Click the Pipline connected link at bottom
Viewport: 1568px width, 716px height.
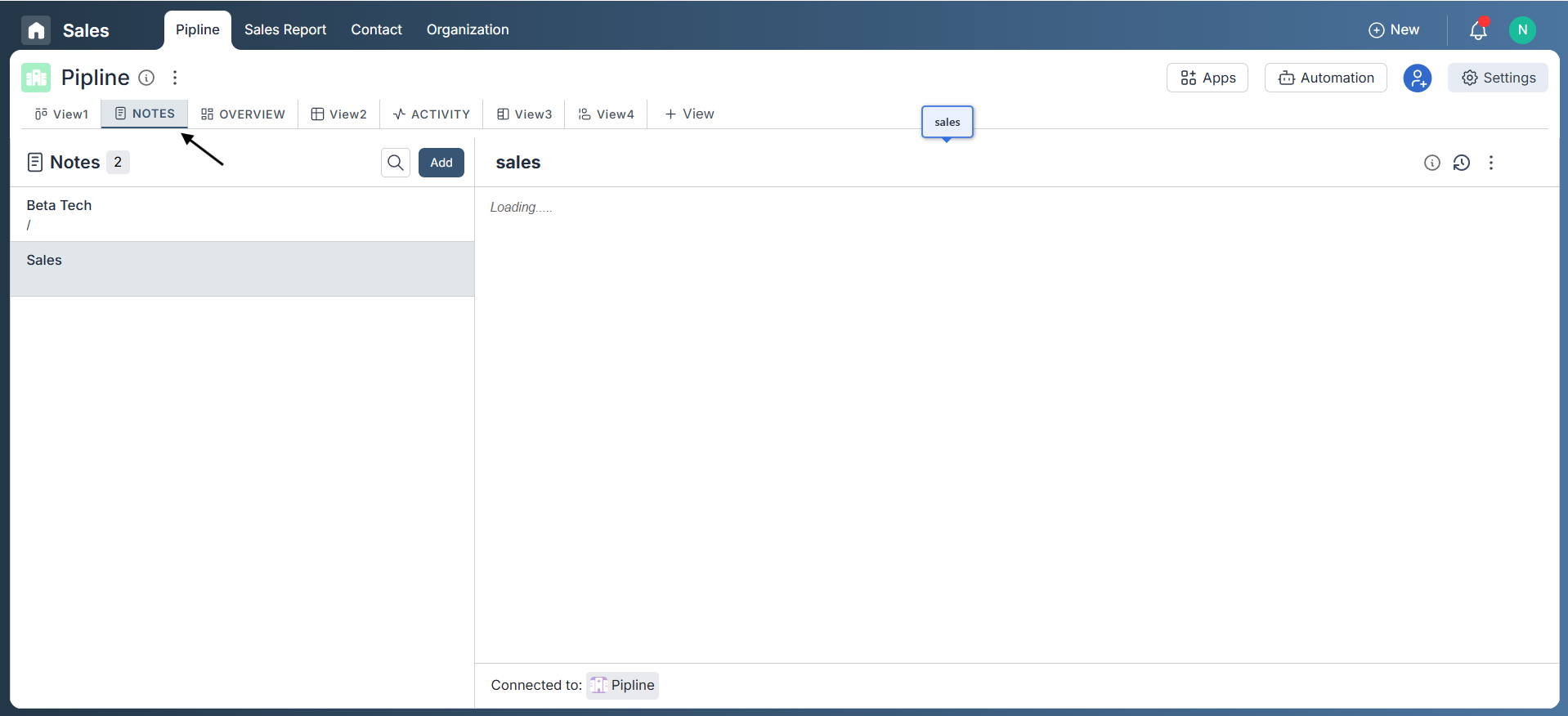point(623,685)
